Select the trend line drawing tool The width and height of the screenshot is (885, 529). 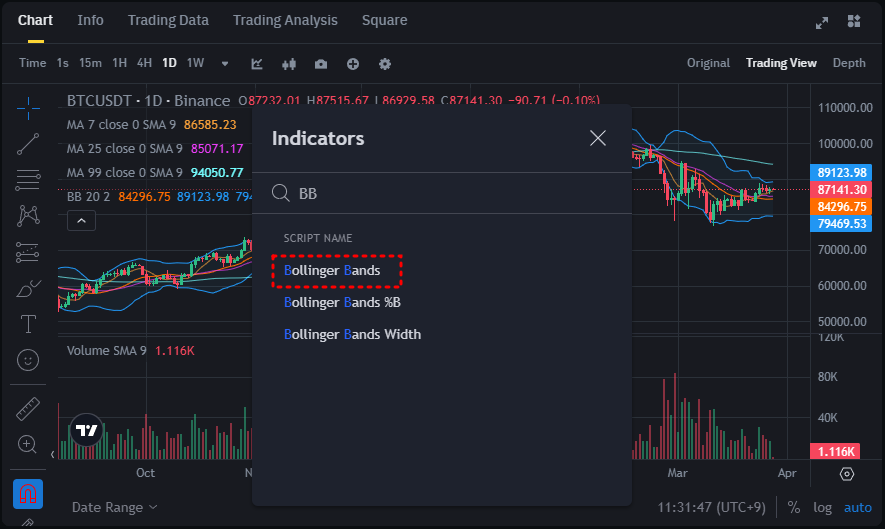click(x=28, y=143)
